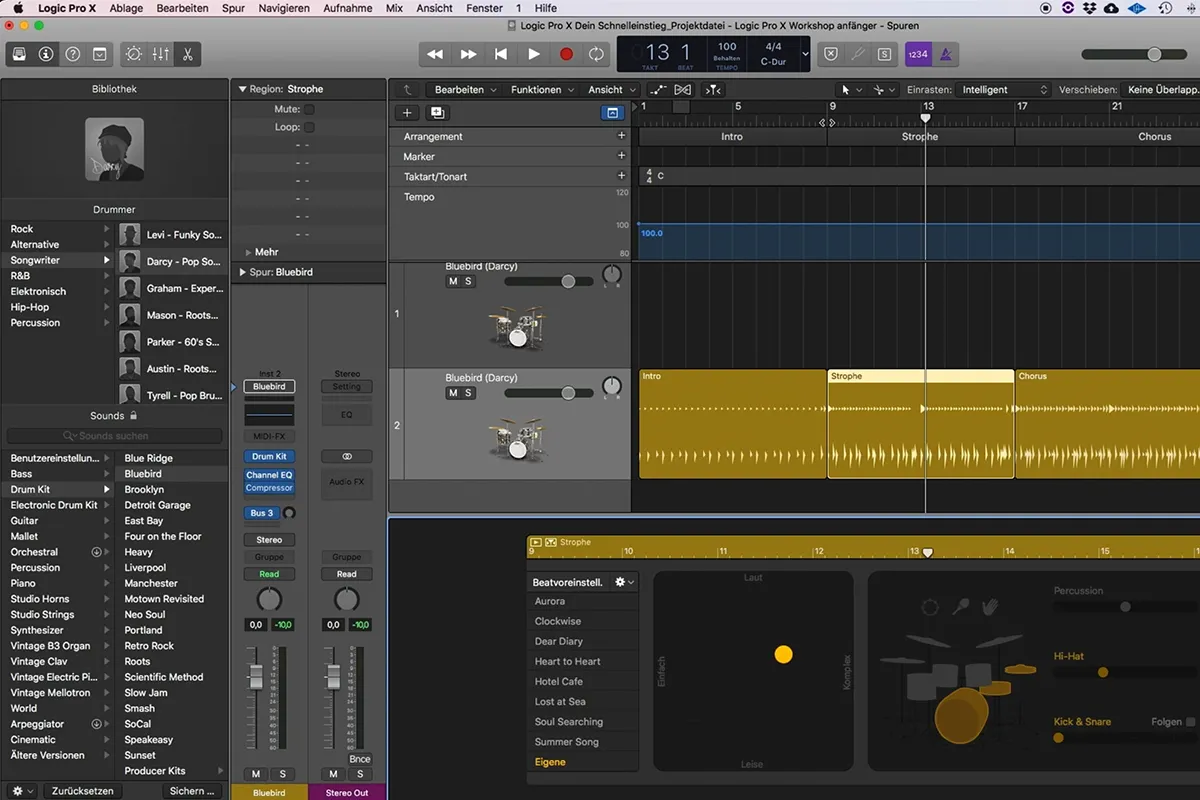Viewport: 1200px width, 800px height.
Task: Enable the Metronome click icon
Action: [945, 54]
